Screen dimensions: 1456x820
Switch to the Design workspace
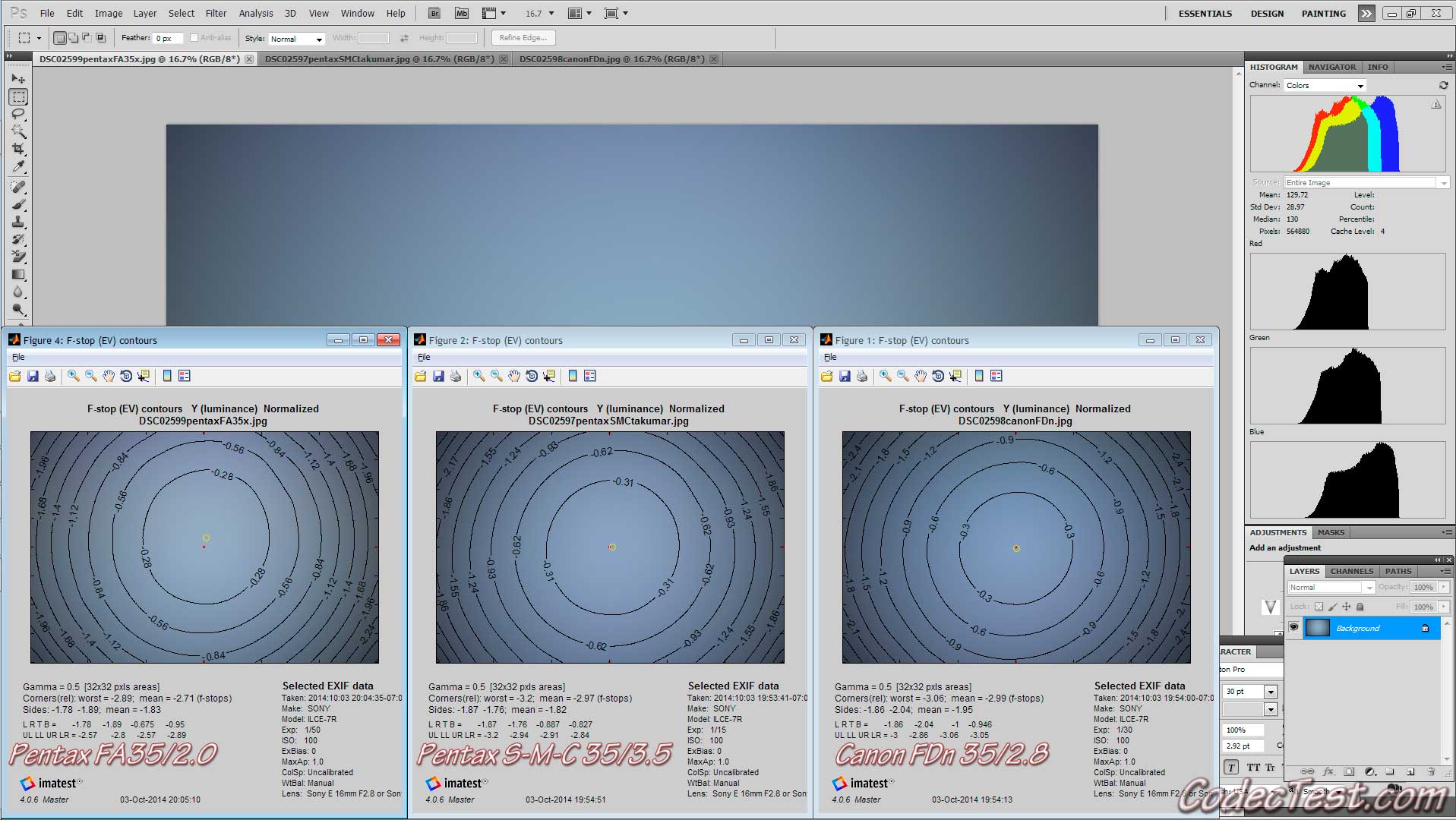coord(1267,13)
